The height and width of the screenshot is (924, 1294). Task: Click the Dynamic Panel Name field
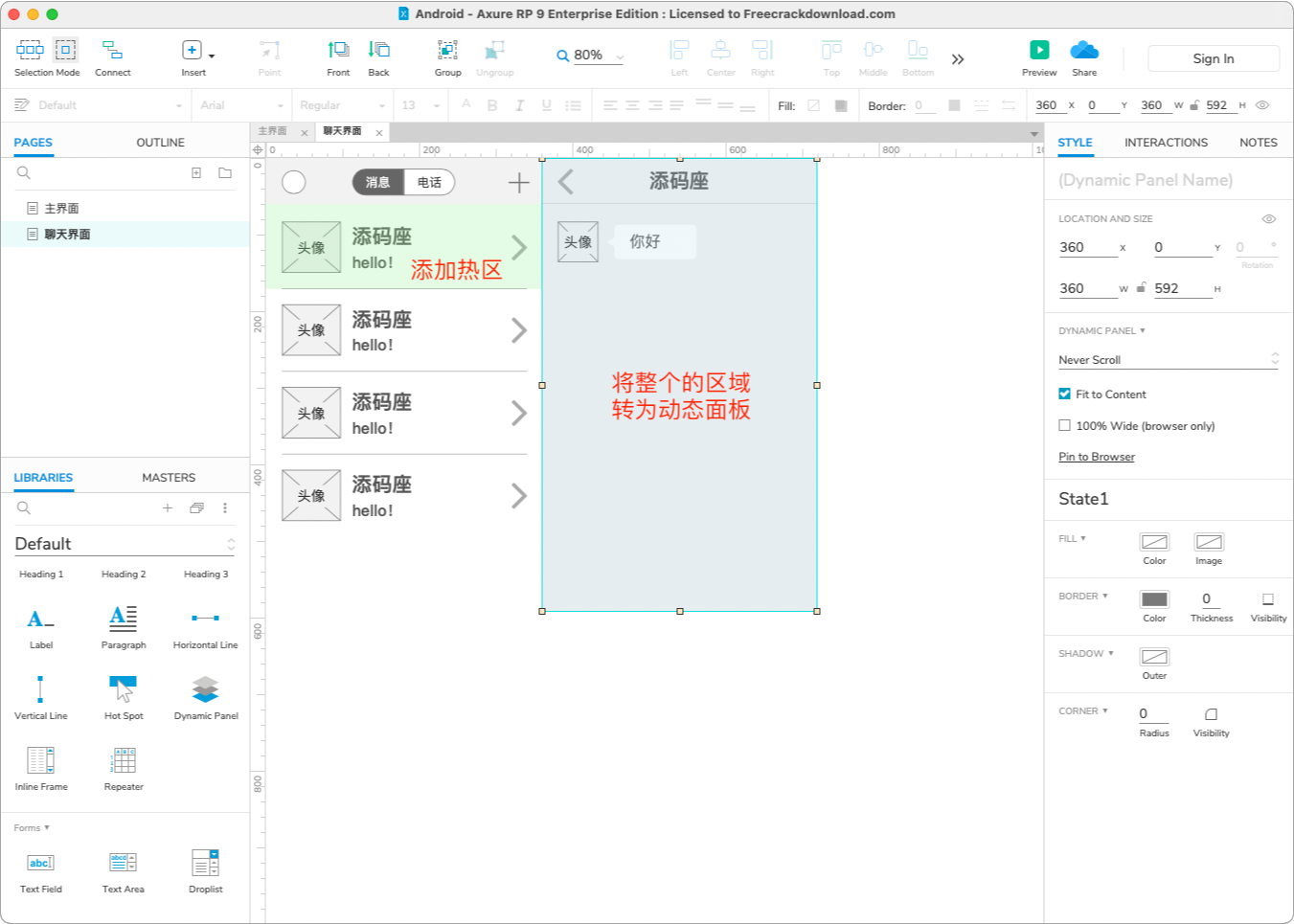point(1169,179)
